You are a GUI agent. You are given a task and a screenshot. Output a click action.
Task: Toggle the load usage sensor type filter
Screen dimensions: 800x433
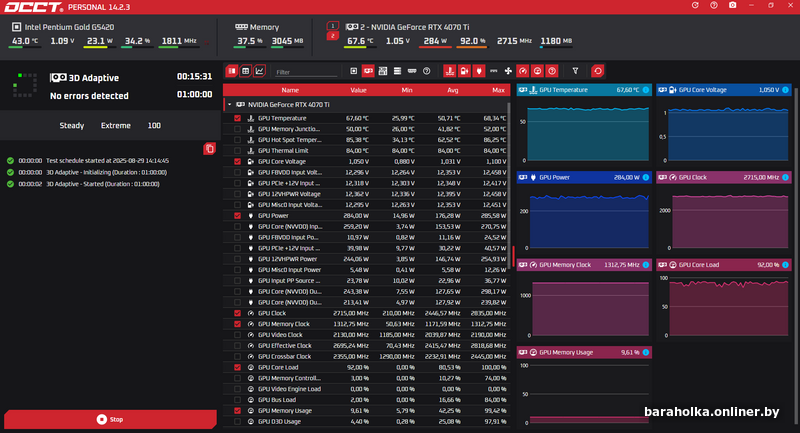[x=537, y=71]
